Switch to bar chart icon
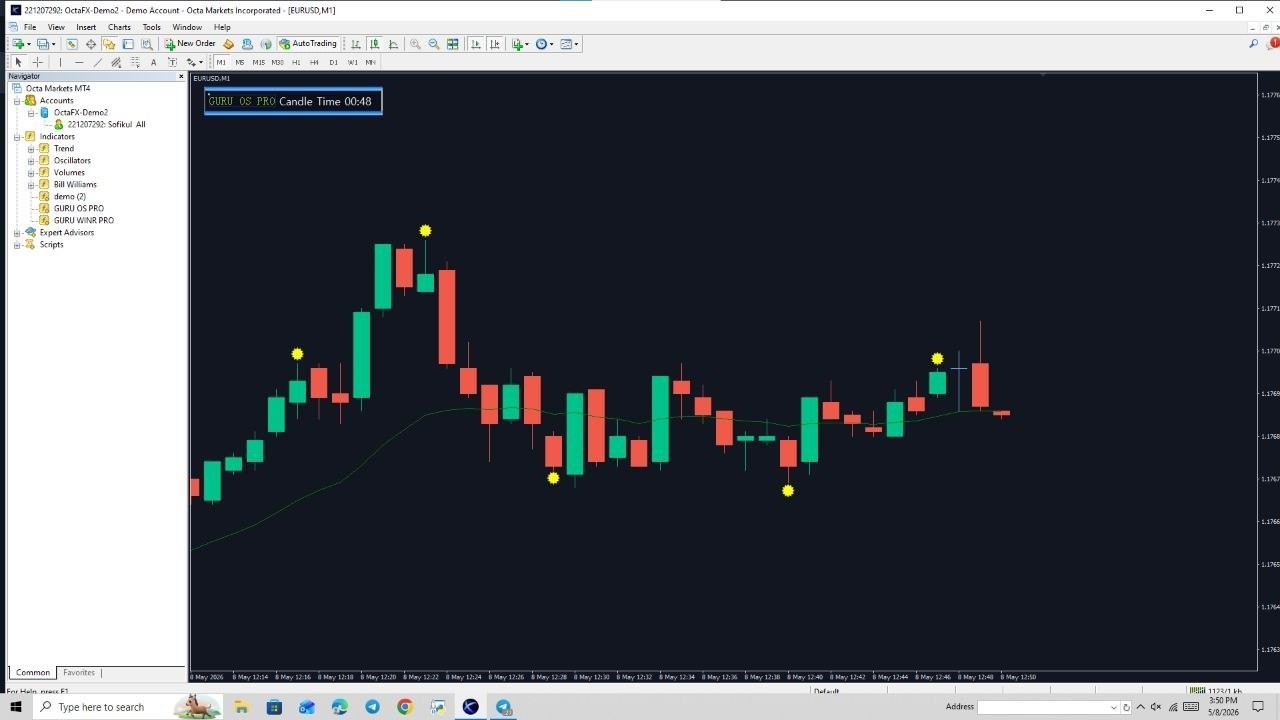Viewport: 1280px width, 720px height. pos(355,44)
